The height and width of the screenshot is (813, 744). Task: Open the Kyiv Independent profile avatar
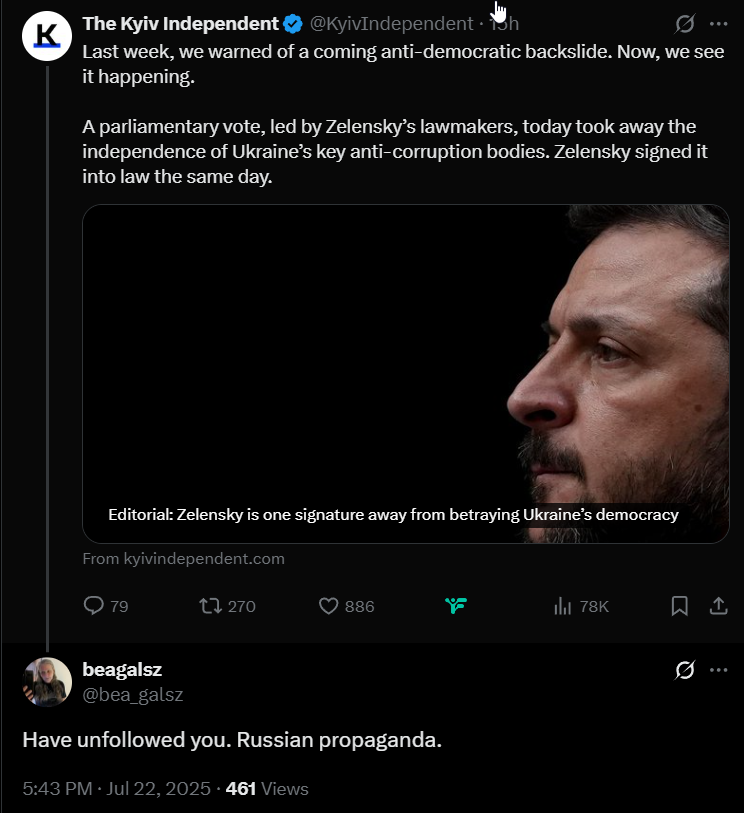47,36
